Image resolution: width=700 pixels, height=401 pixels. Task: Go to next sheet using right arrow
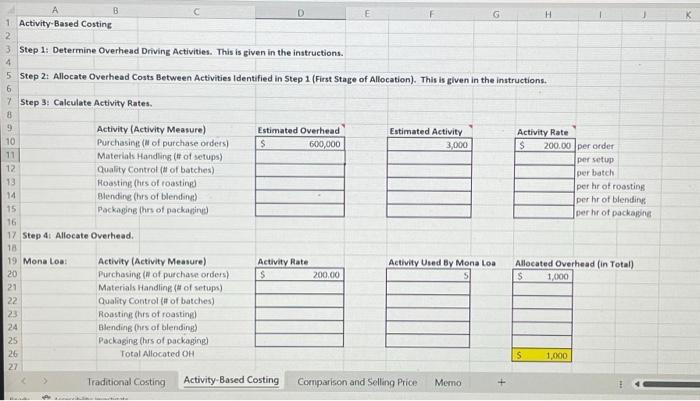click(45, 381)
